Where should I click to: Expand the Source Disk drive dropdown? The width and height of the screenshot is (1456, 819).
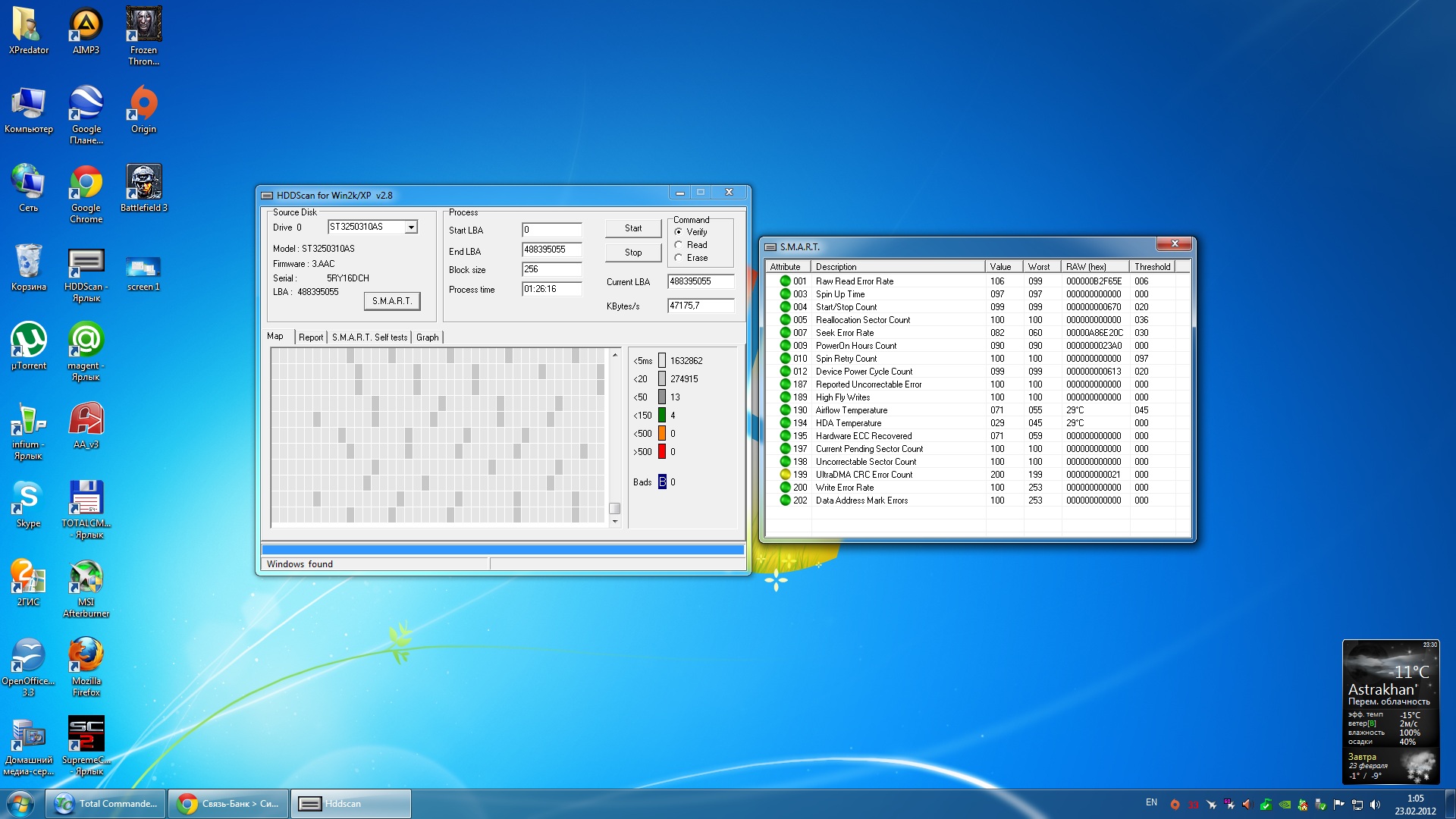tap(411, 227)
